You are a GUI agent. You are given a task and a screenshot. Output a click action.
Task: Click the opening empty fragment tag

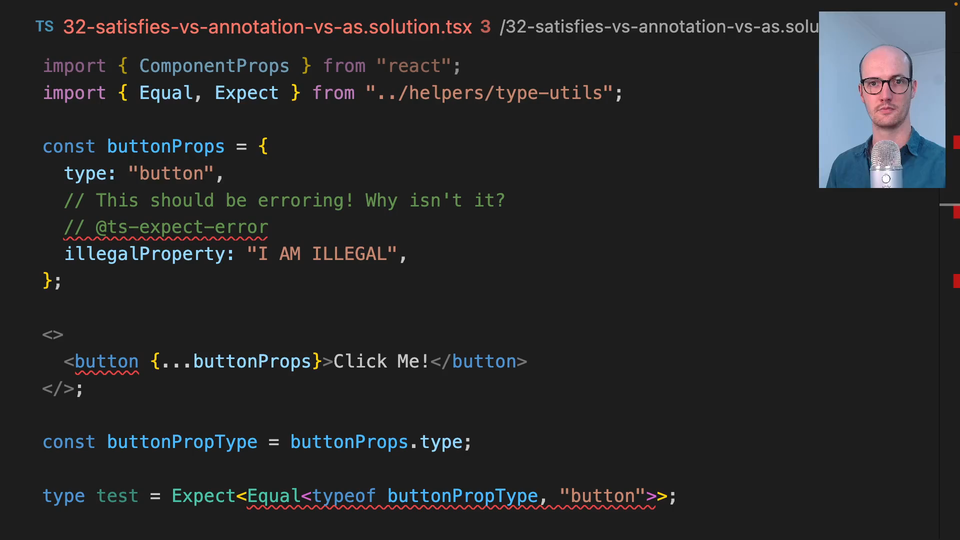tap(53, 335)
